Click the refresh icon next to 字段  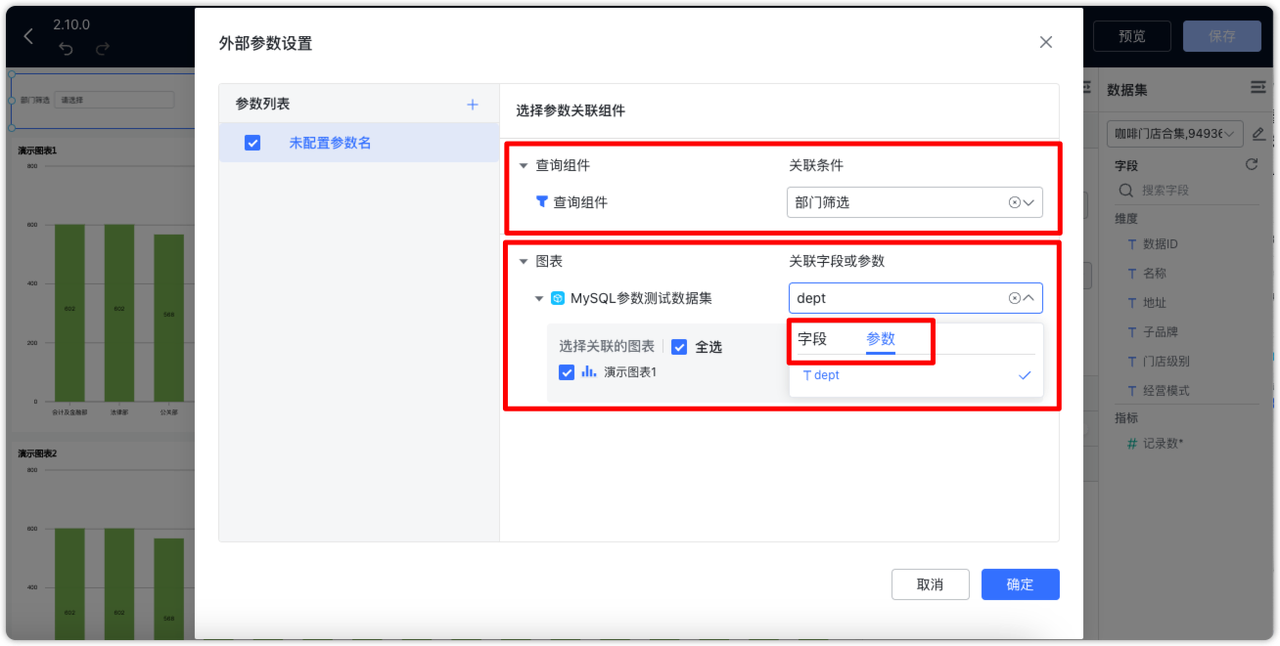[x=1251, y=166]
